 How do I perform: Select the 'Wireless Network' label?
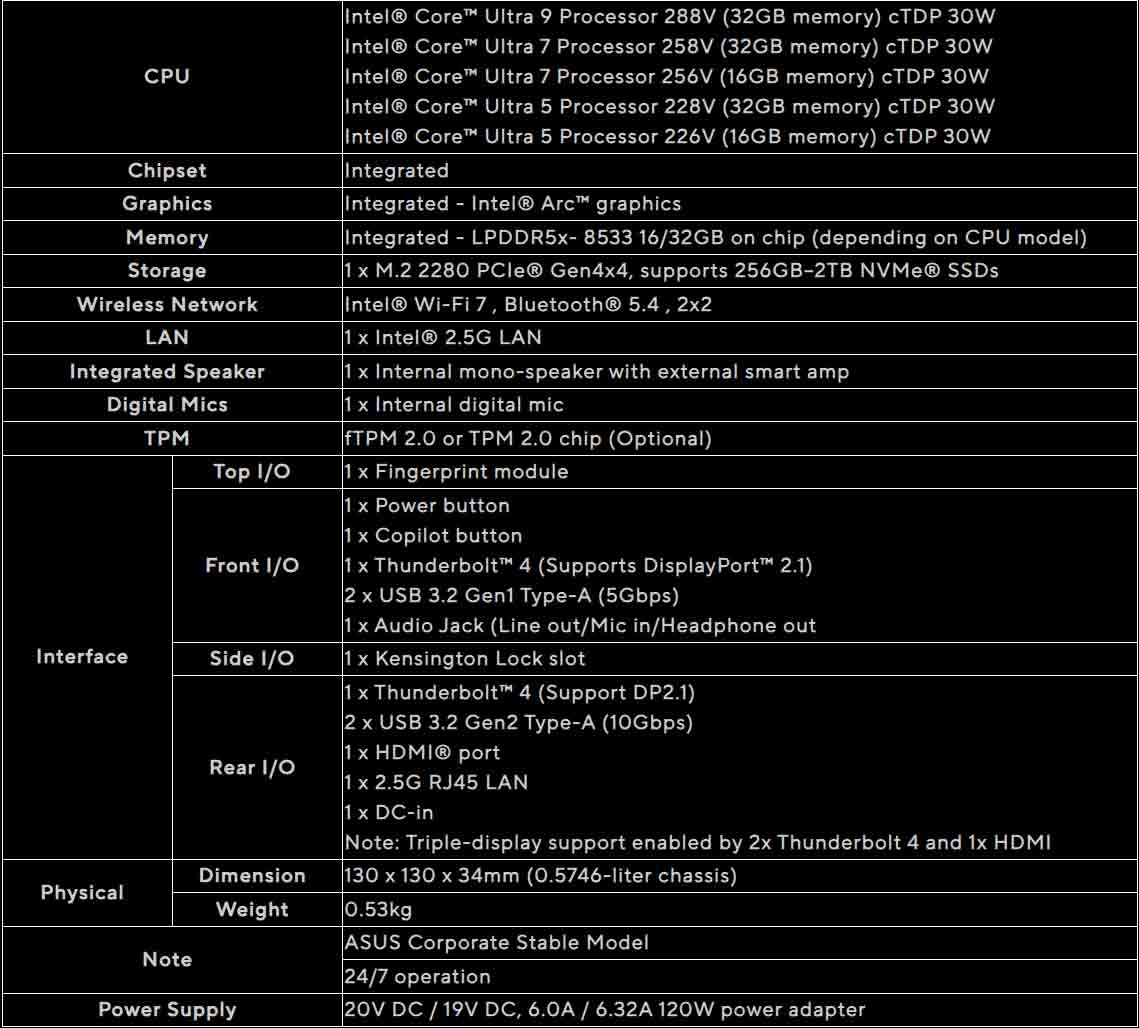[166, 304]
